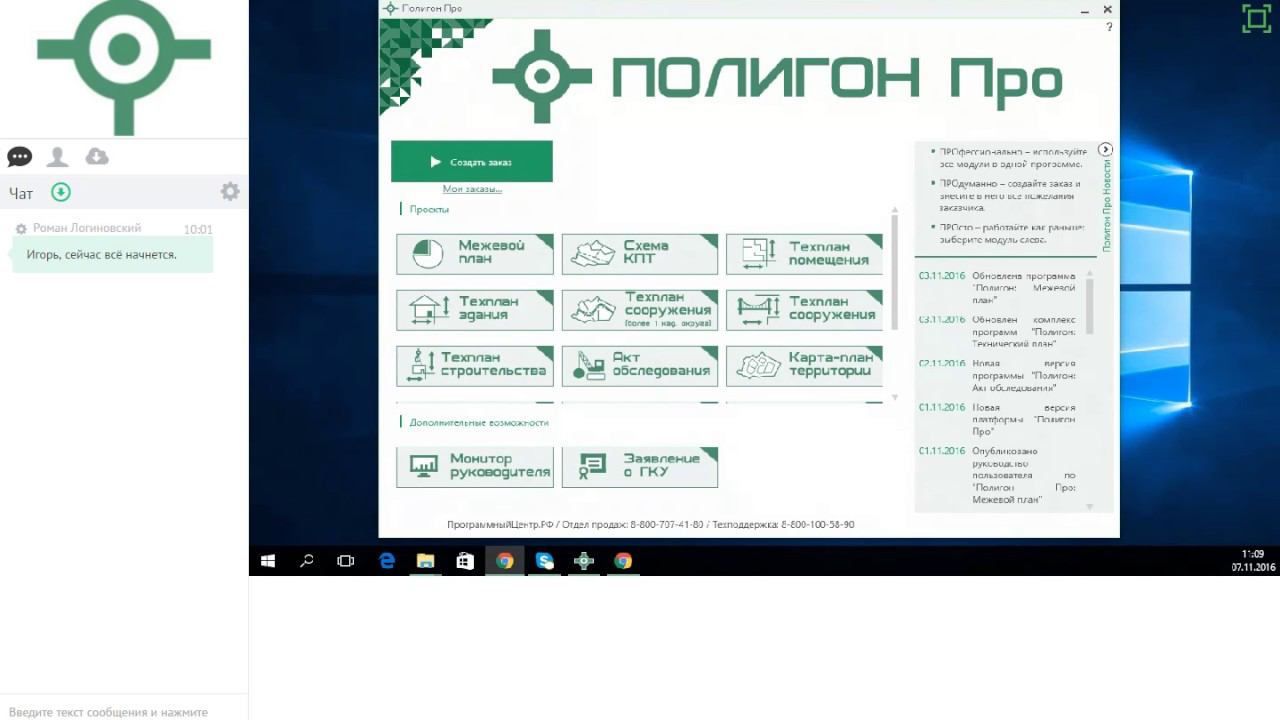Click the projects list scroll-up arrow
Viewport: 1280px width, 720px height.
893,210
